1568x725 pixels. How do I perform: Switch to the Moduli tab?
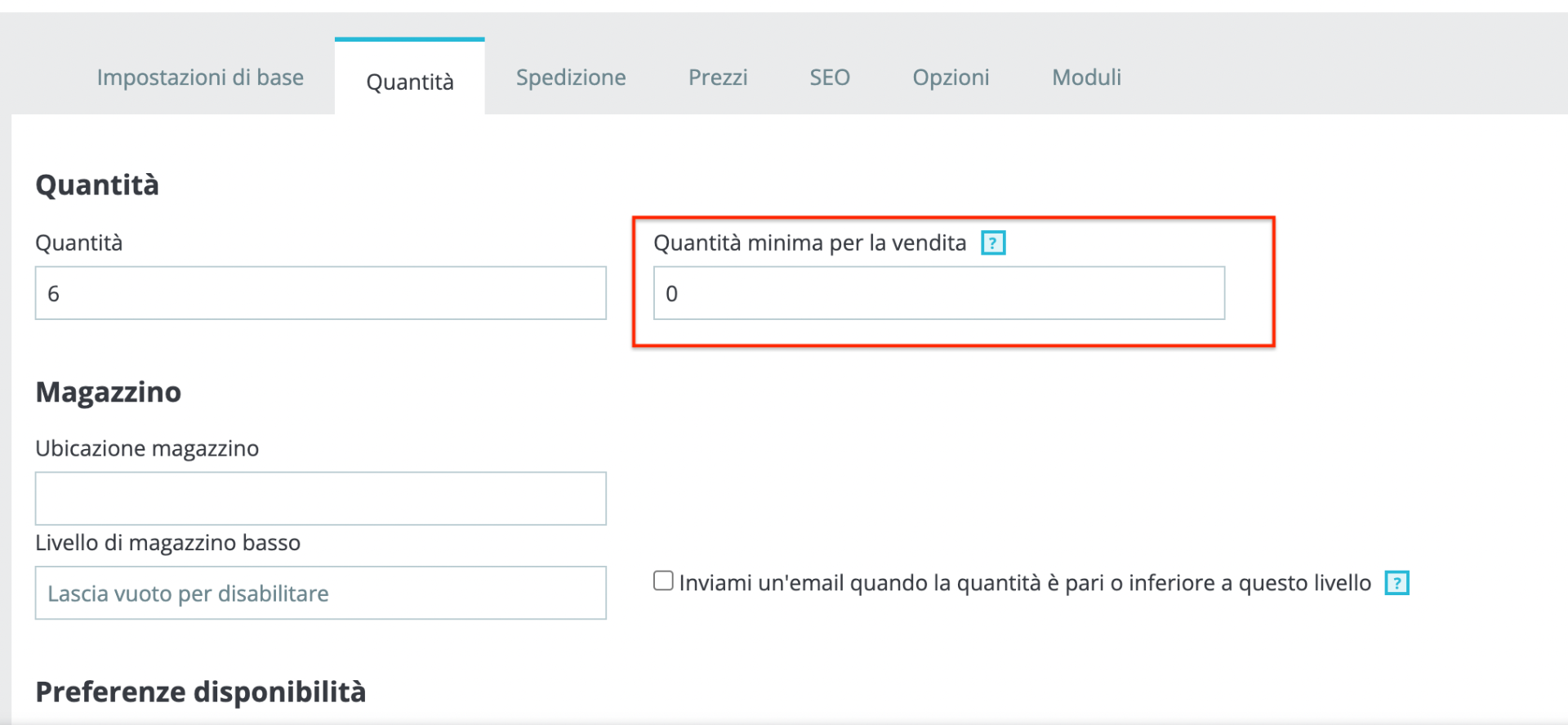pos(1086,78)
